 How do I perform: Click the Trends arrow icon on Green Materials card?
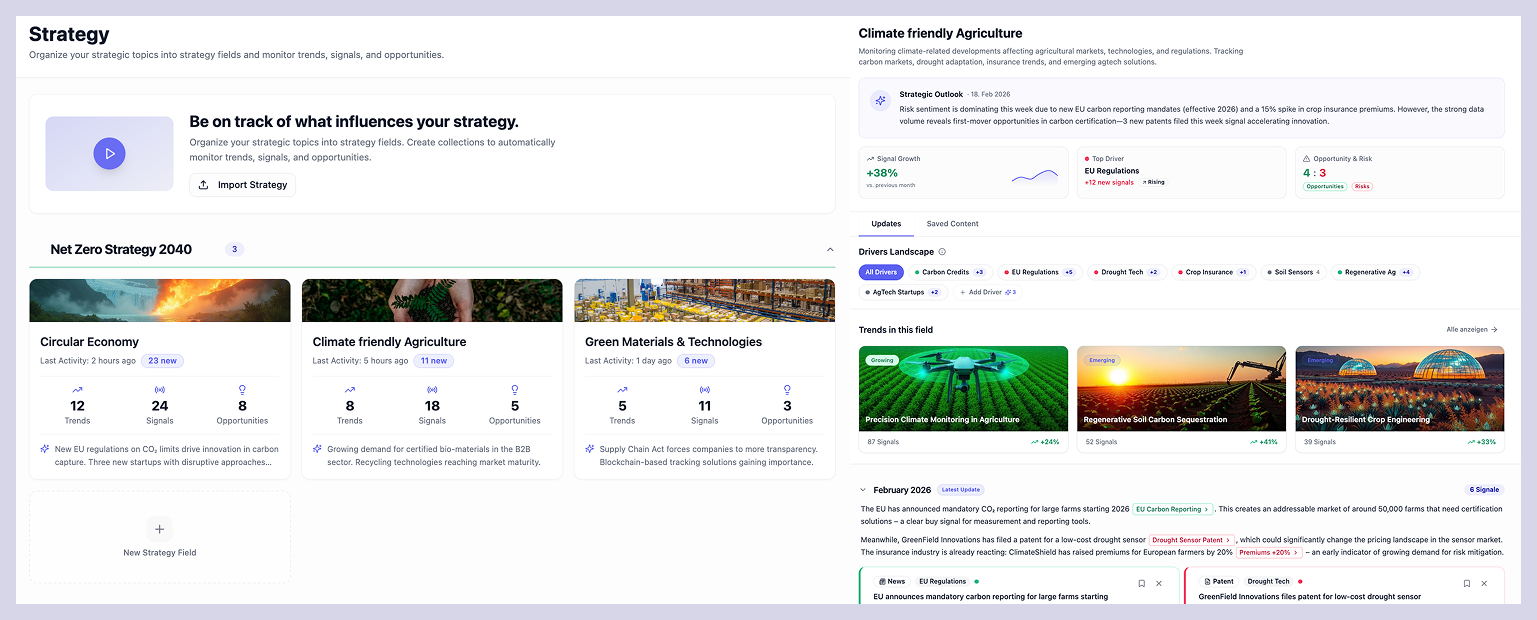pos(622,391)
